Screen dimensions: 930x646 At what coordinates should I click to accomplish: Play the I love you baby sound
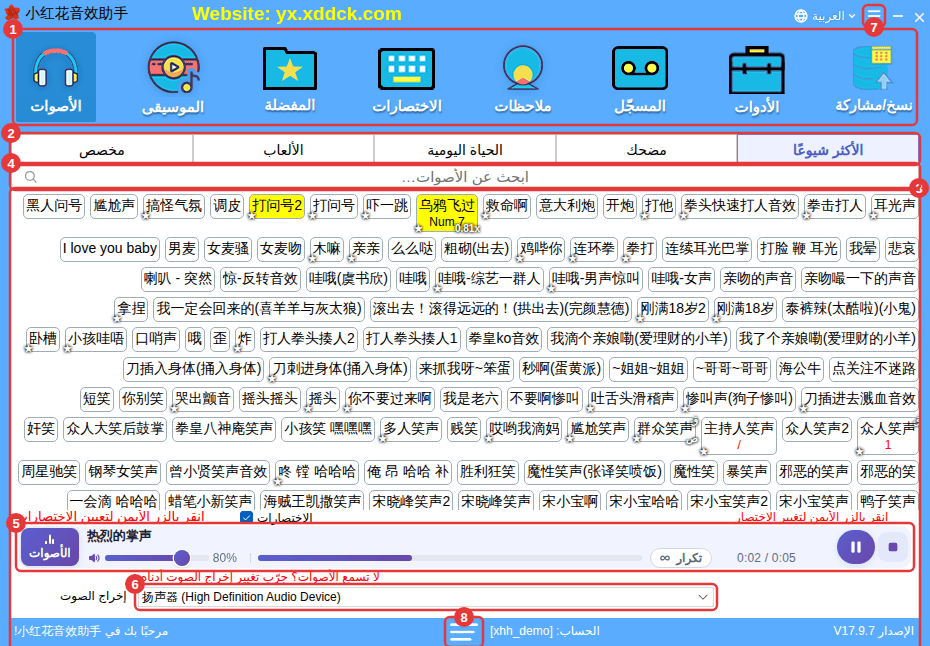(110, 248)
